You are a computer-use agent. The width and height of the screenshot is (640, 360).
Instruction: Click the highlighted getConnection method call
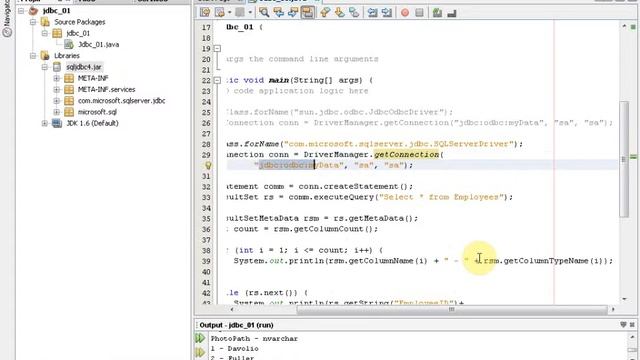pyautogui.click(x=406, y=155)
